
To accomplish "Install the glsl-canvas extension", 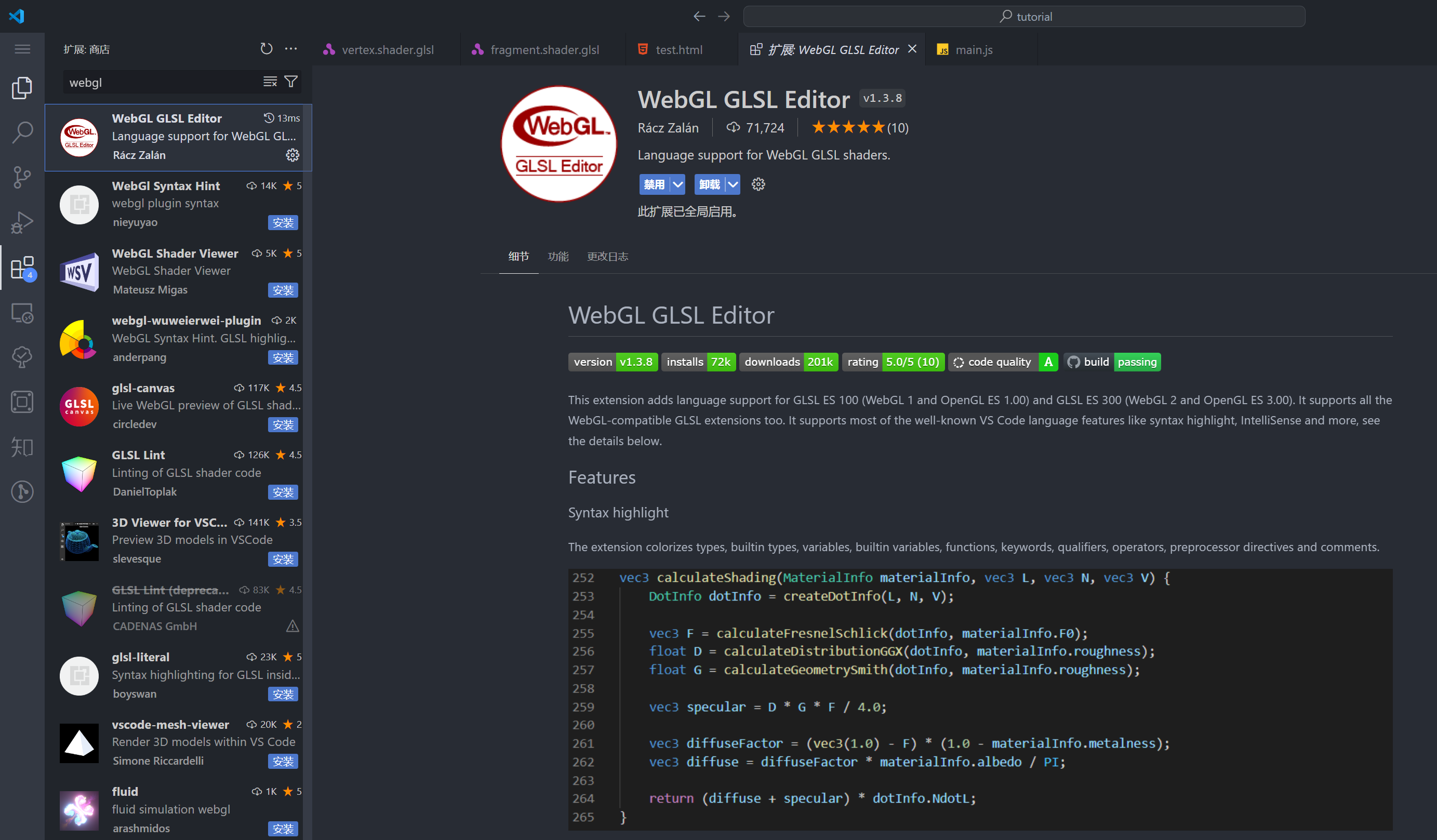I will [x=283, y=424].
